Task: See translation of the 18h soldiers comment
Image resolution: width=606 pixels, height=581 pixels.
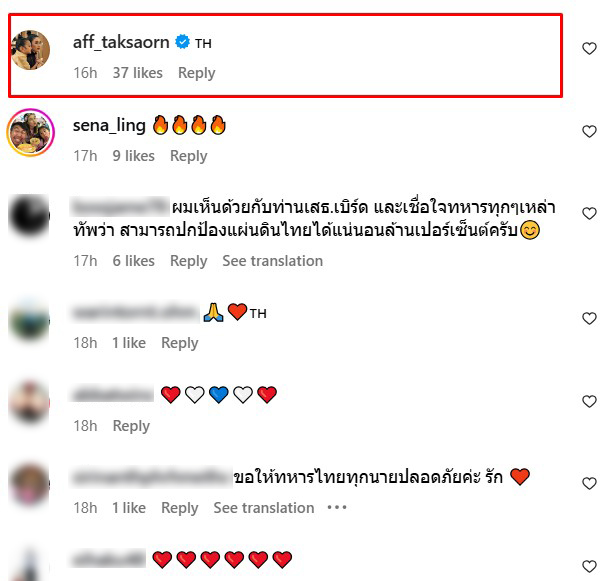Action: pos(264,508)
